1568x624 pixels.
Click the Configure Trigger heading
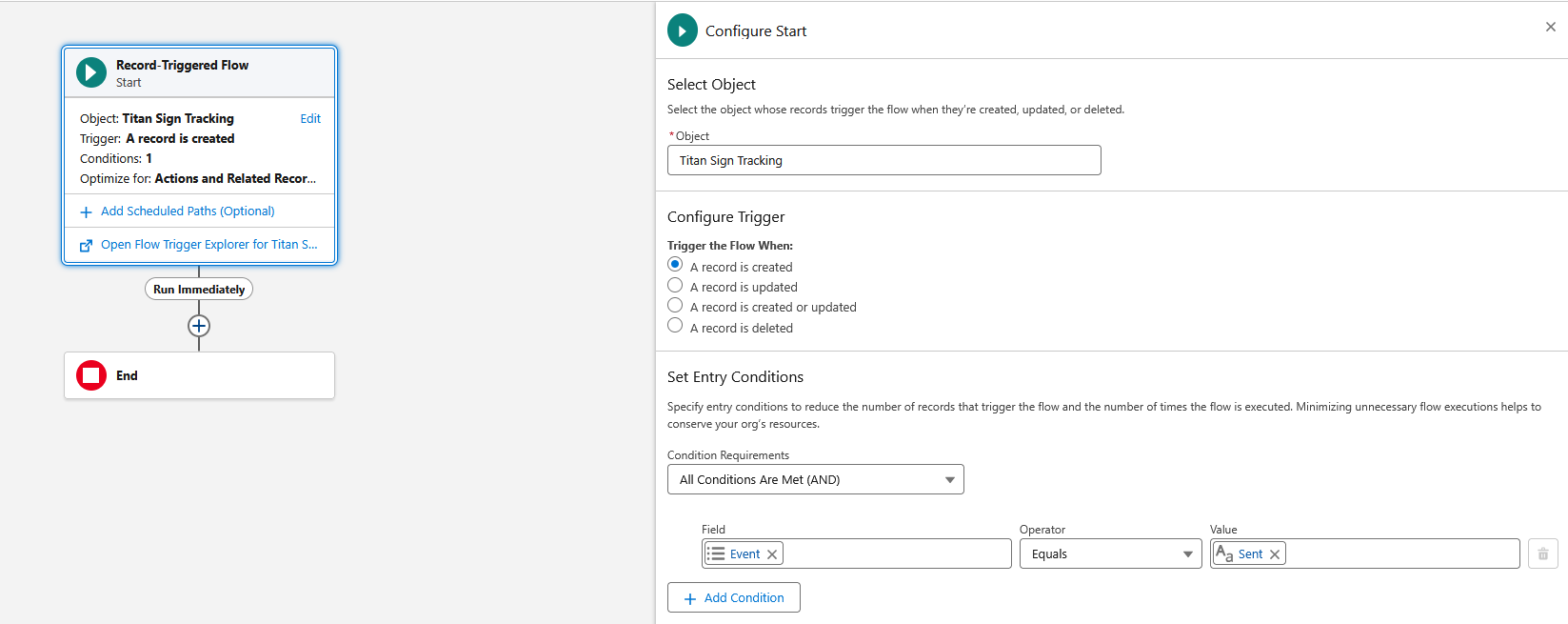click(x=726, y=217)
